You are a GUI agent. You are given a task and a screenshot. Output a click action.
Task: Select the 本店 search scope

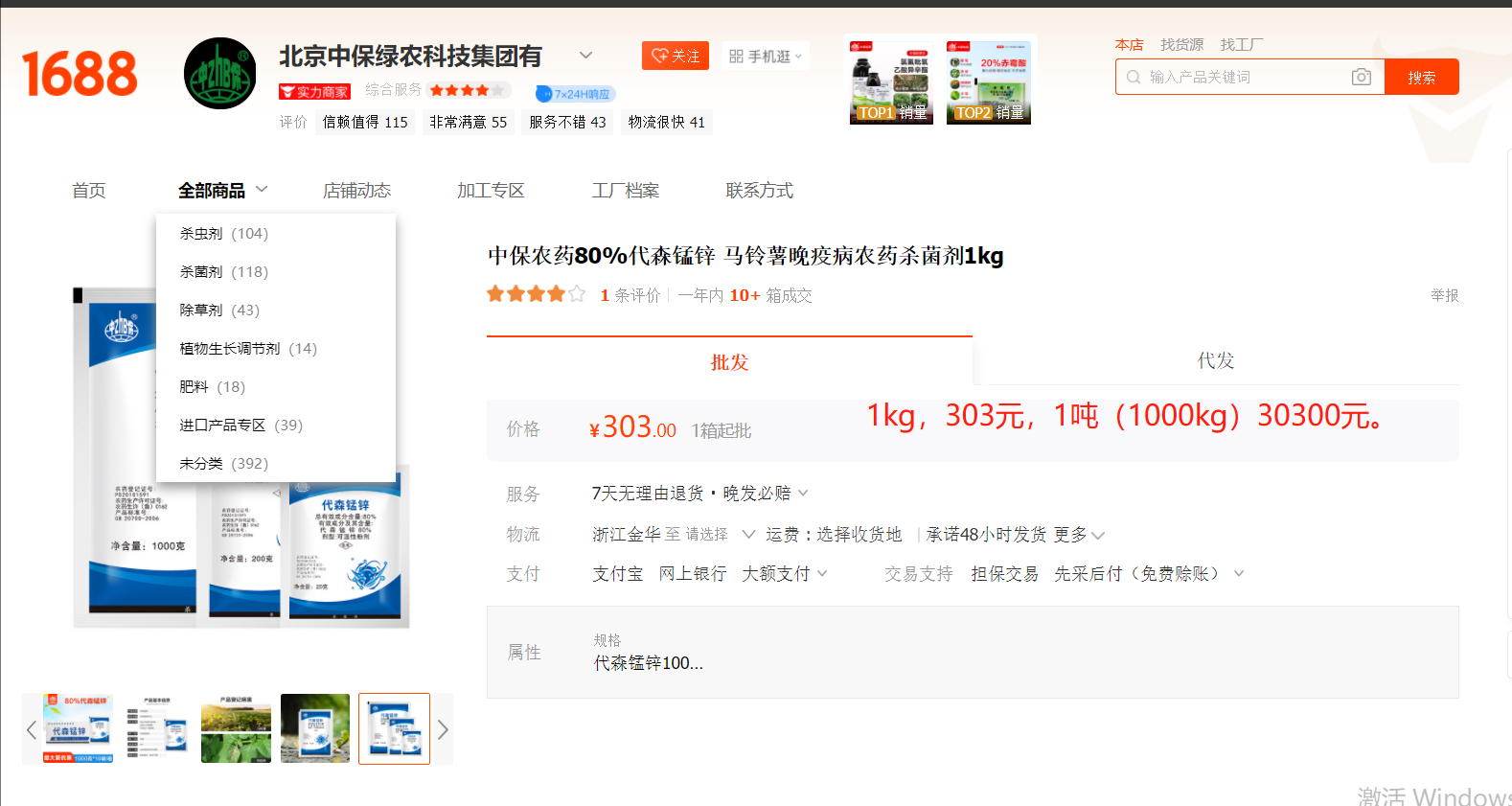tap(1130, 44)
